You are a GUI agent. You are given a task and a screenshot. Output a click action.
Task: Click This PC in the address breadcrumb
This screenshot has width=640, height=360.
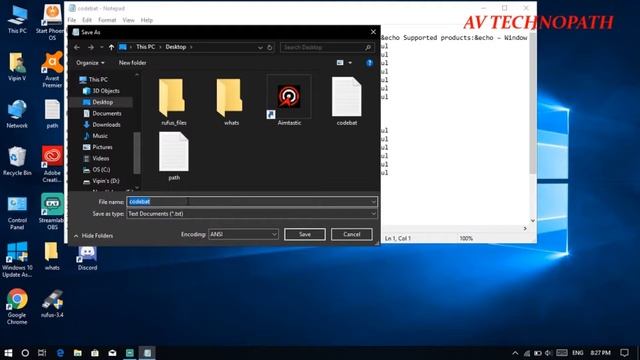(x=145, y=47)
